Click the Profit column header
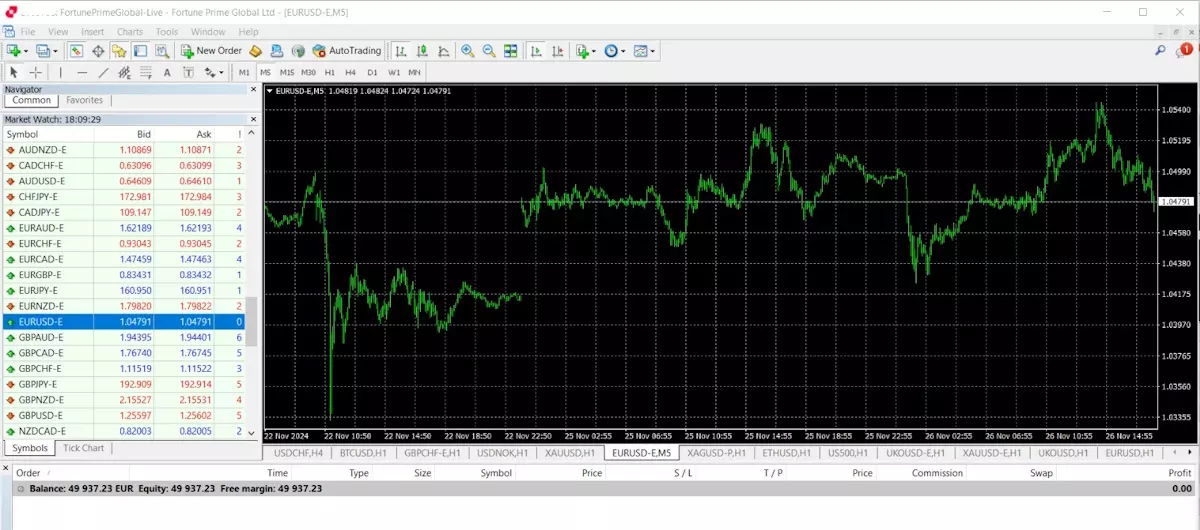The height and width of the screenshot is (530, 1200). pyautogui.click(x=1179, y=473)
